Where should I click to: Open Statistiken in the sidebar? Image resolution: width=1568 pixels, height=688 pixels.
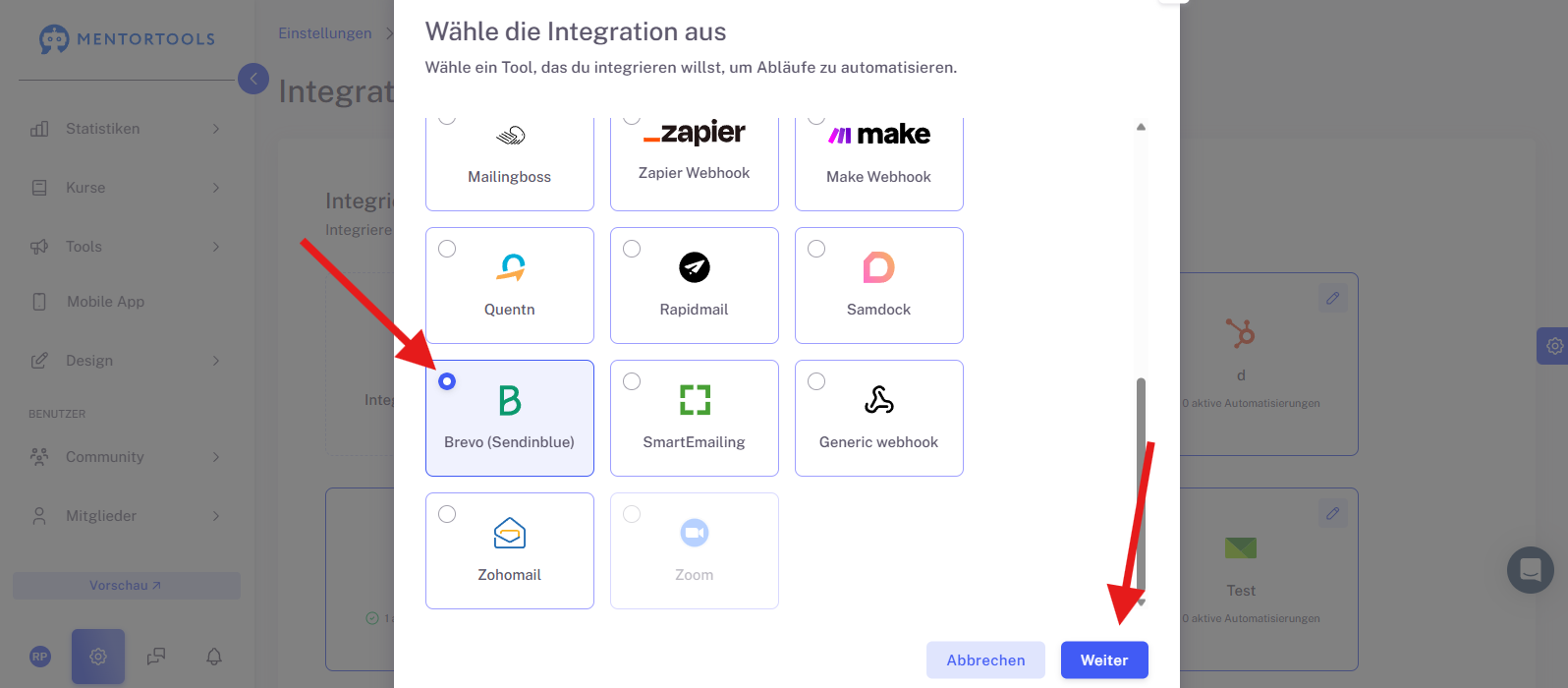coord(127,129)
